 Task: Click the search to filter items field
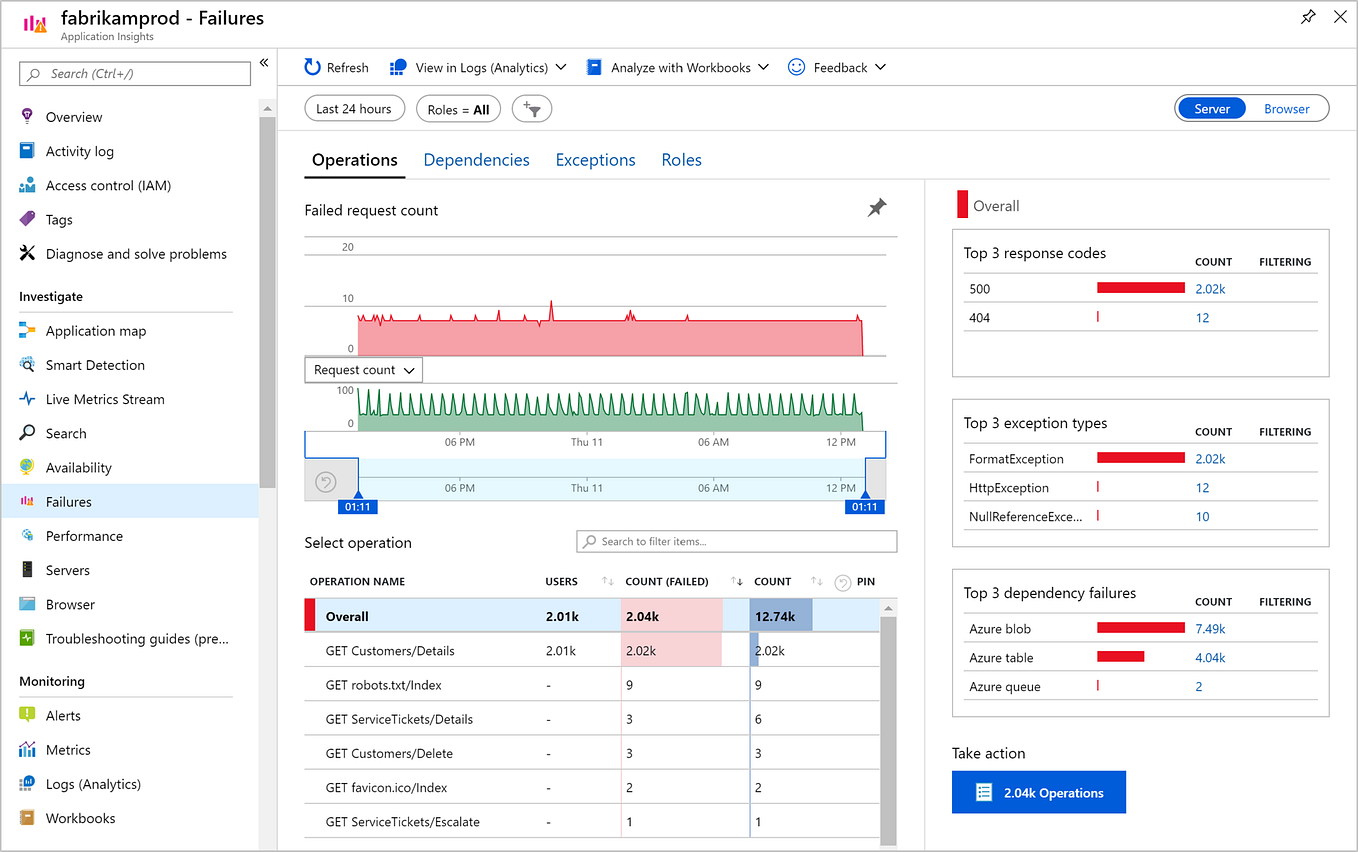click(x=736, y=541)
